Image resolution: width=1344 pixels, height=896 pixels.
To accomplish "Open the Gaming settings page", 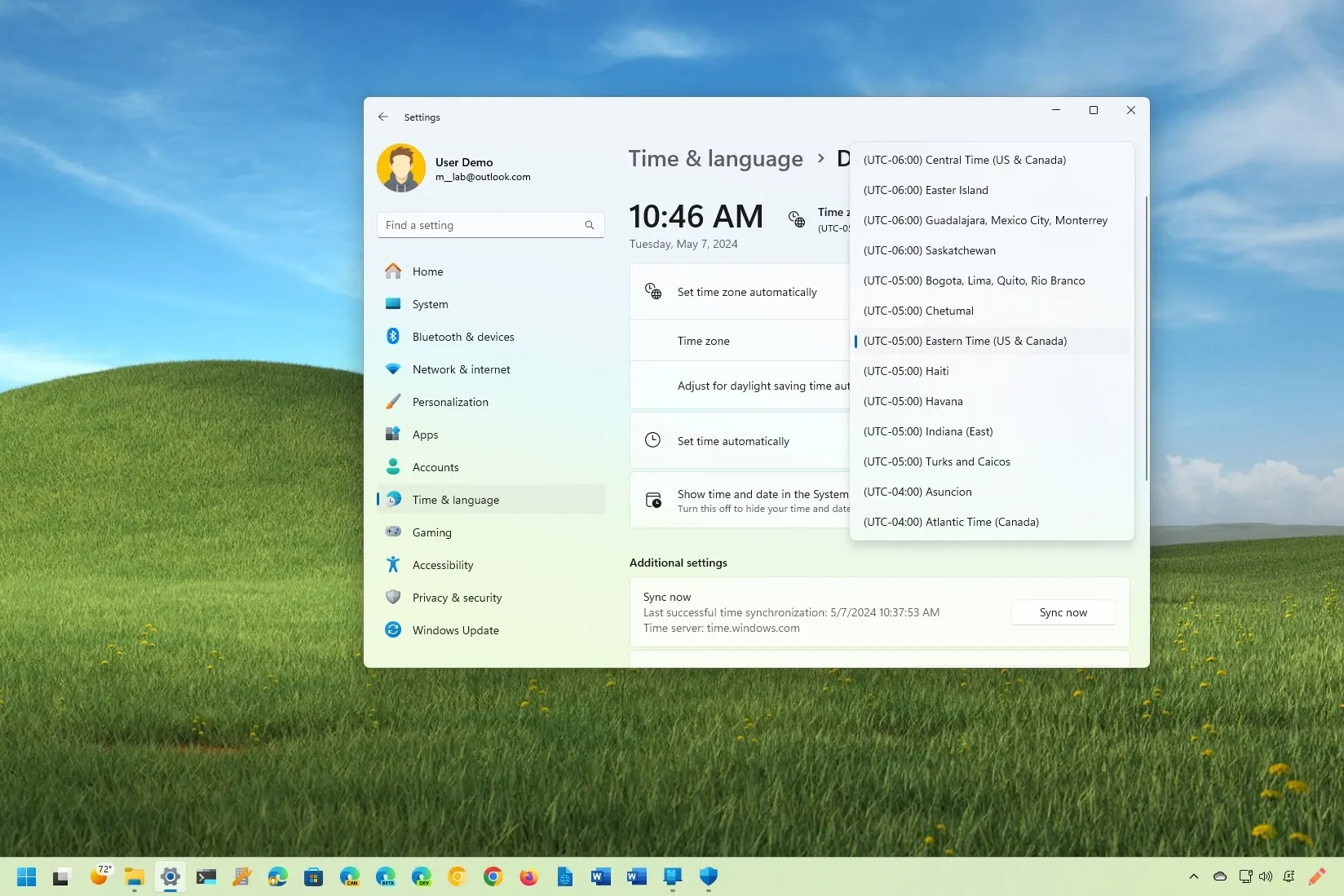I will pos(431,532).
